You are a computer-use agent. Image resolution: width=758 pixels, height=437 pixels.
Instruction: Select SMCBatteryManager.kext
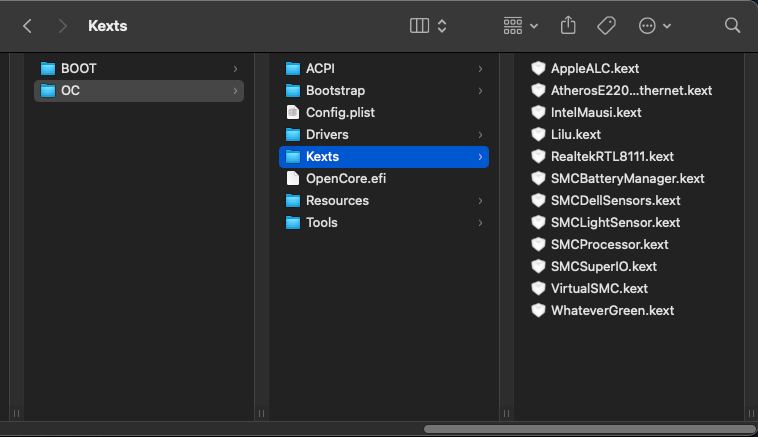tap(627, 178)
